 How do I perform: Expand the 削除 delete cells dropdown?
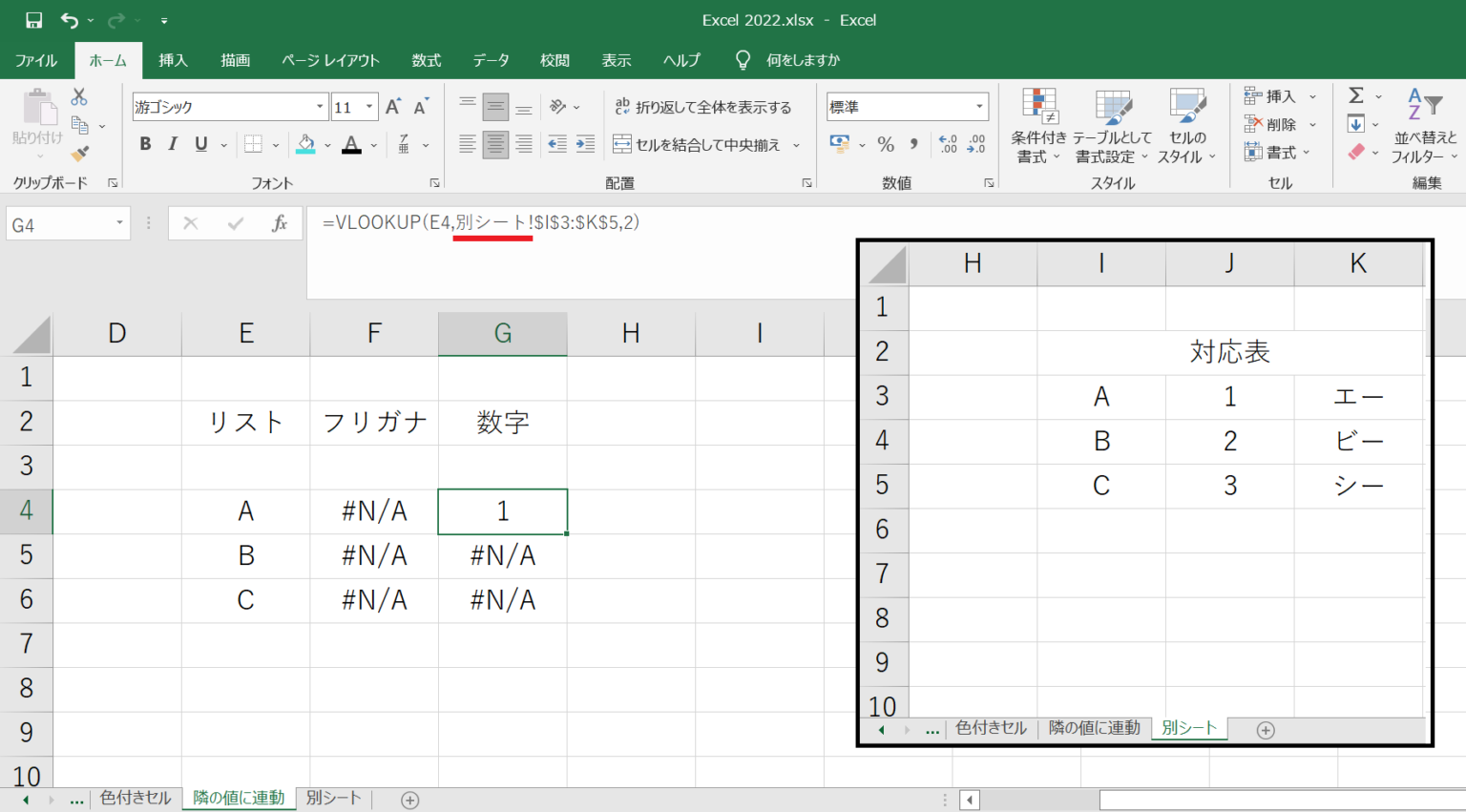pos(1312,124)
